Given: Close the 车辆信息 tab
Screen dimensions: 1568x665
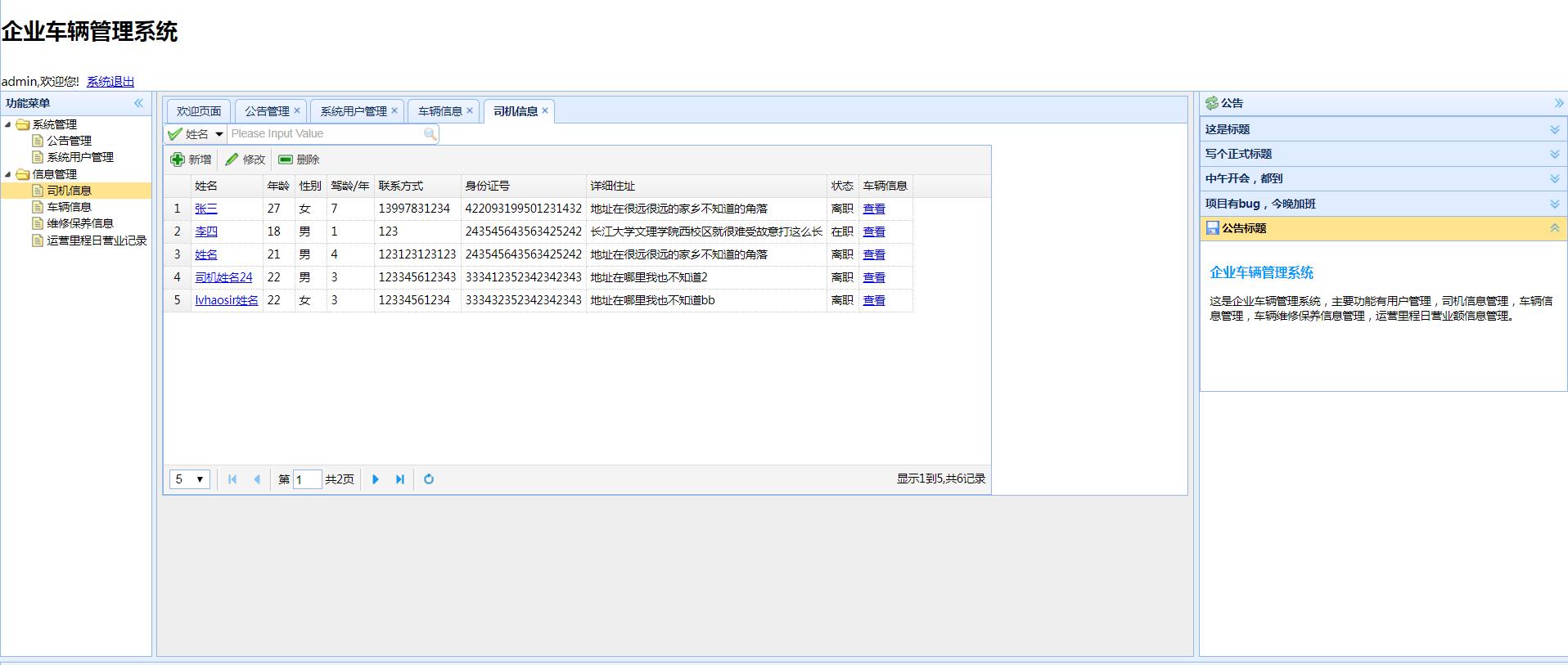Looking at the screenshot, I should [x=470, y=110].
